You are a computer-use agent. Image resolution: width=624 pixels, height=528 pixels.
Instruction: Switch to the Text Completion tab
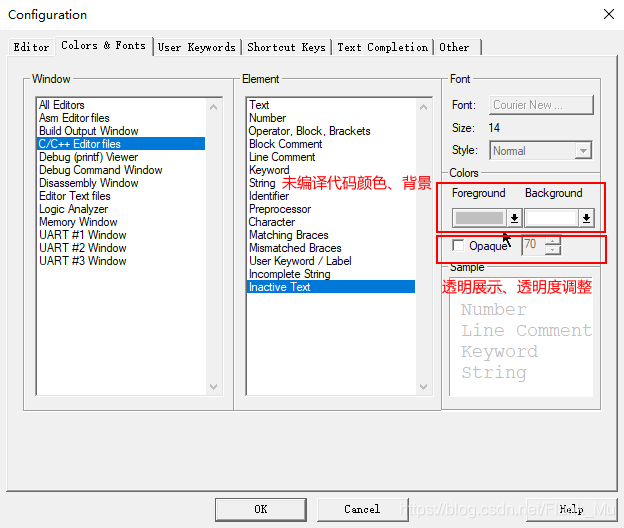click(382, 47)
